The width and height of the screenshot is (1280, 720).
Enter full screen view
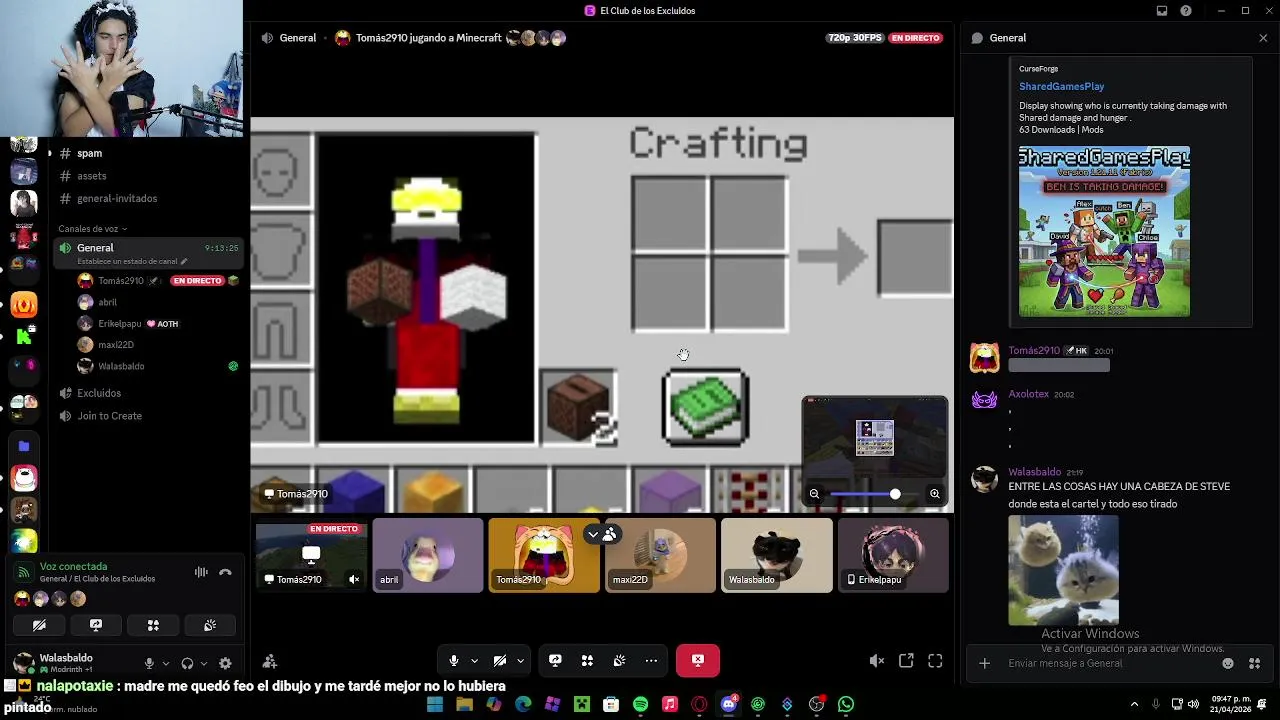[935, 661]
